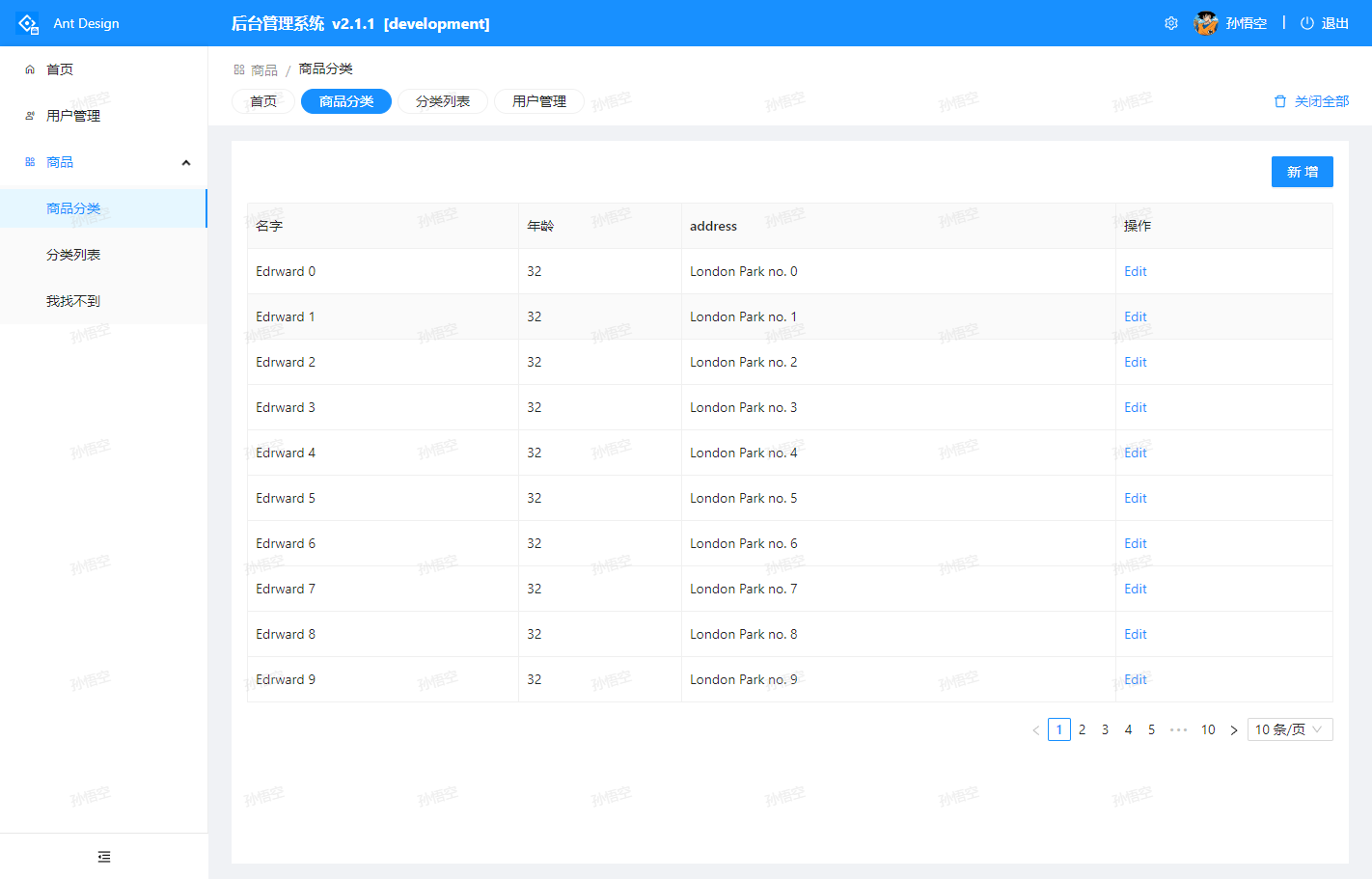
Task: Click the 用户管理 sidebar icon
Action: tap(30, 116)
